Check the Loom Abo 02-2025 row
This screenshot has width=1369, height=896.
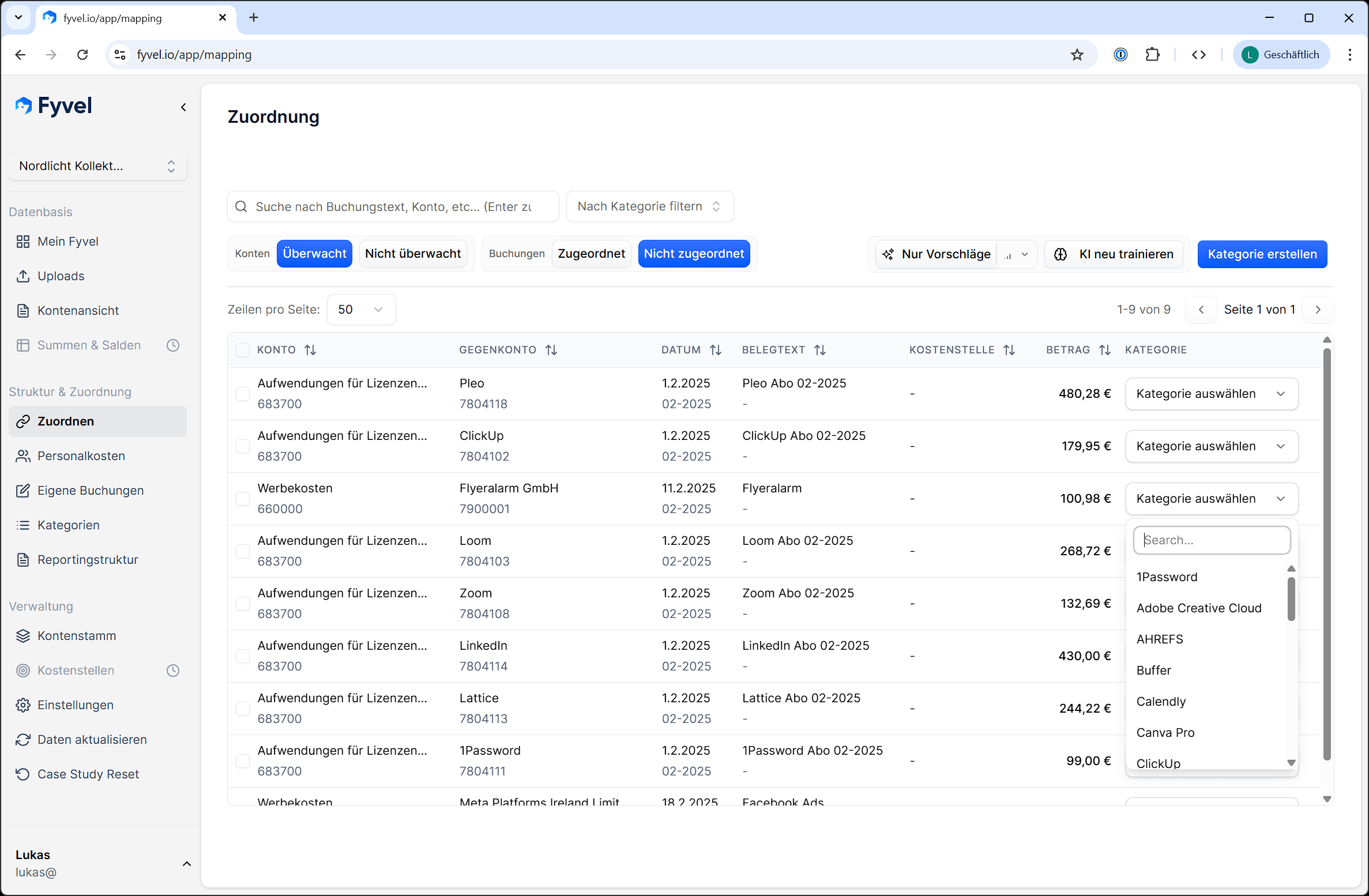pyautogui.click(x=243, y=551)
